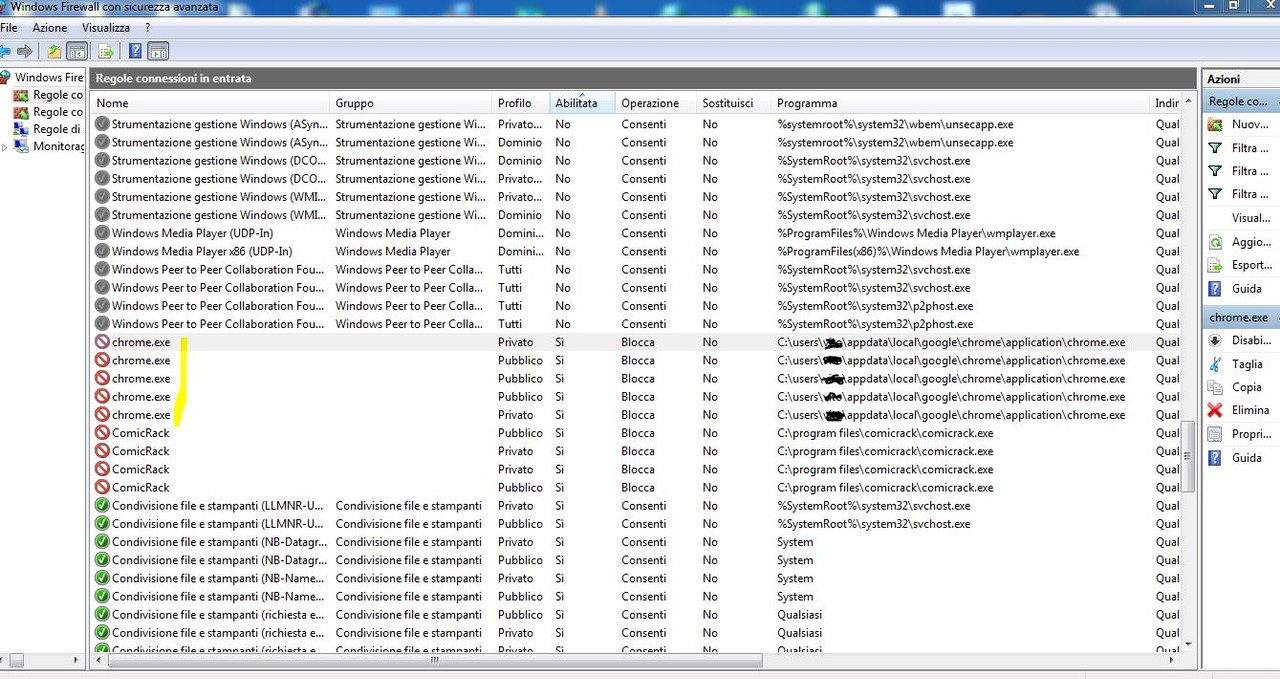
Task: Select the NB-Name Pubblico Condivisione file e stampanti rule
Action: coord(219,596)
